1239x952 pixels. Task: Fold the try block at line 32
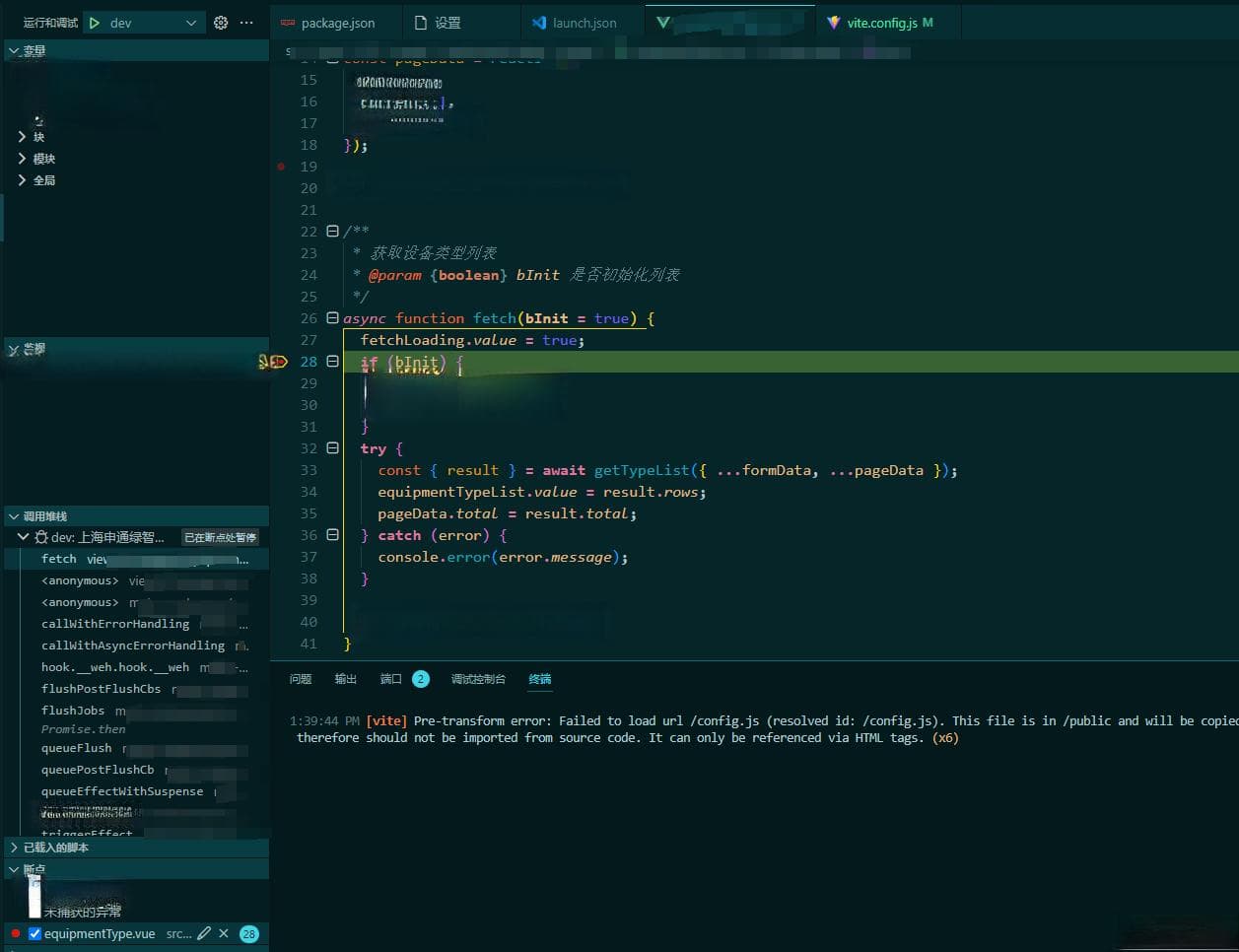[332, 448]
